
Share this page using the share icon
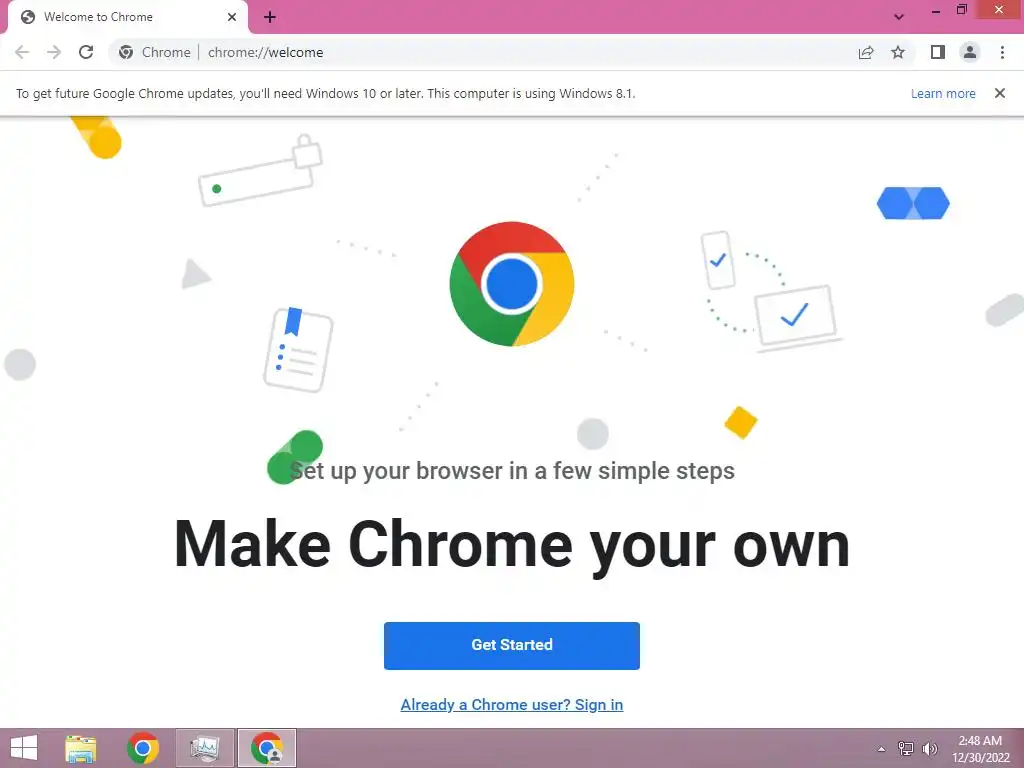pos(866,52)
